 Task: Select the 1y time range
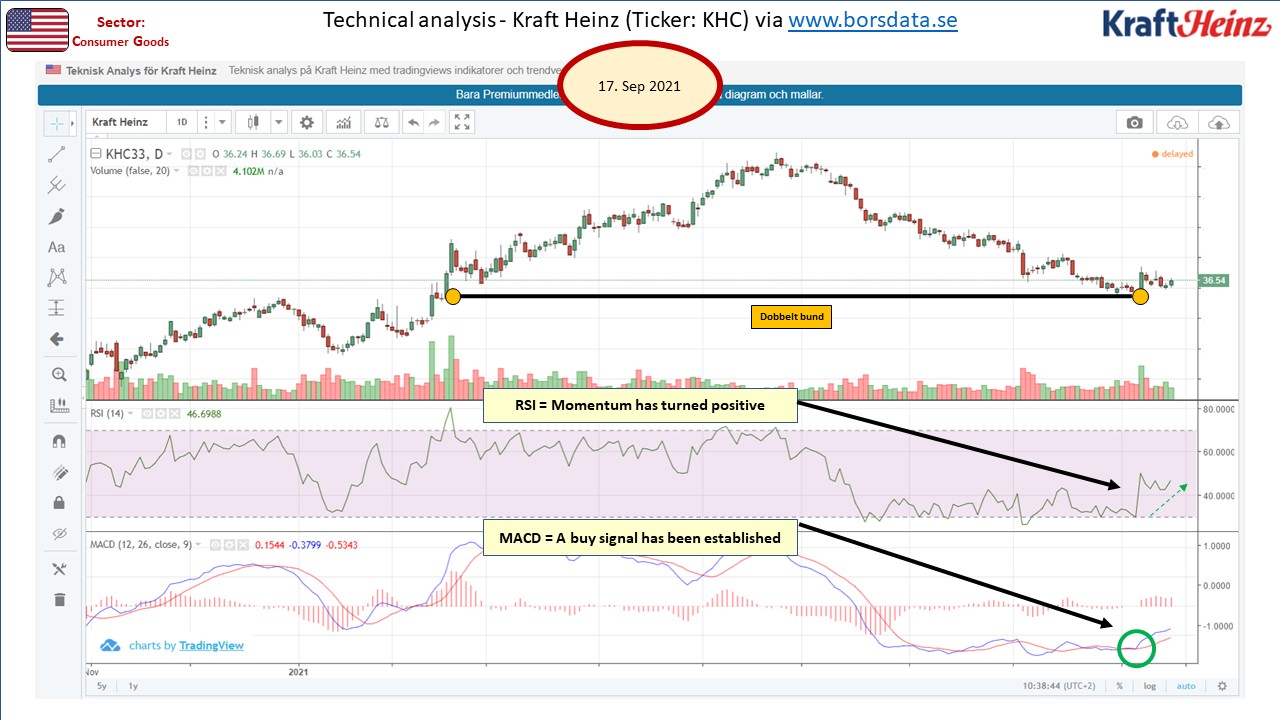click(x=133, y=687)
